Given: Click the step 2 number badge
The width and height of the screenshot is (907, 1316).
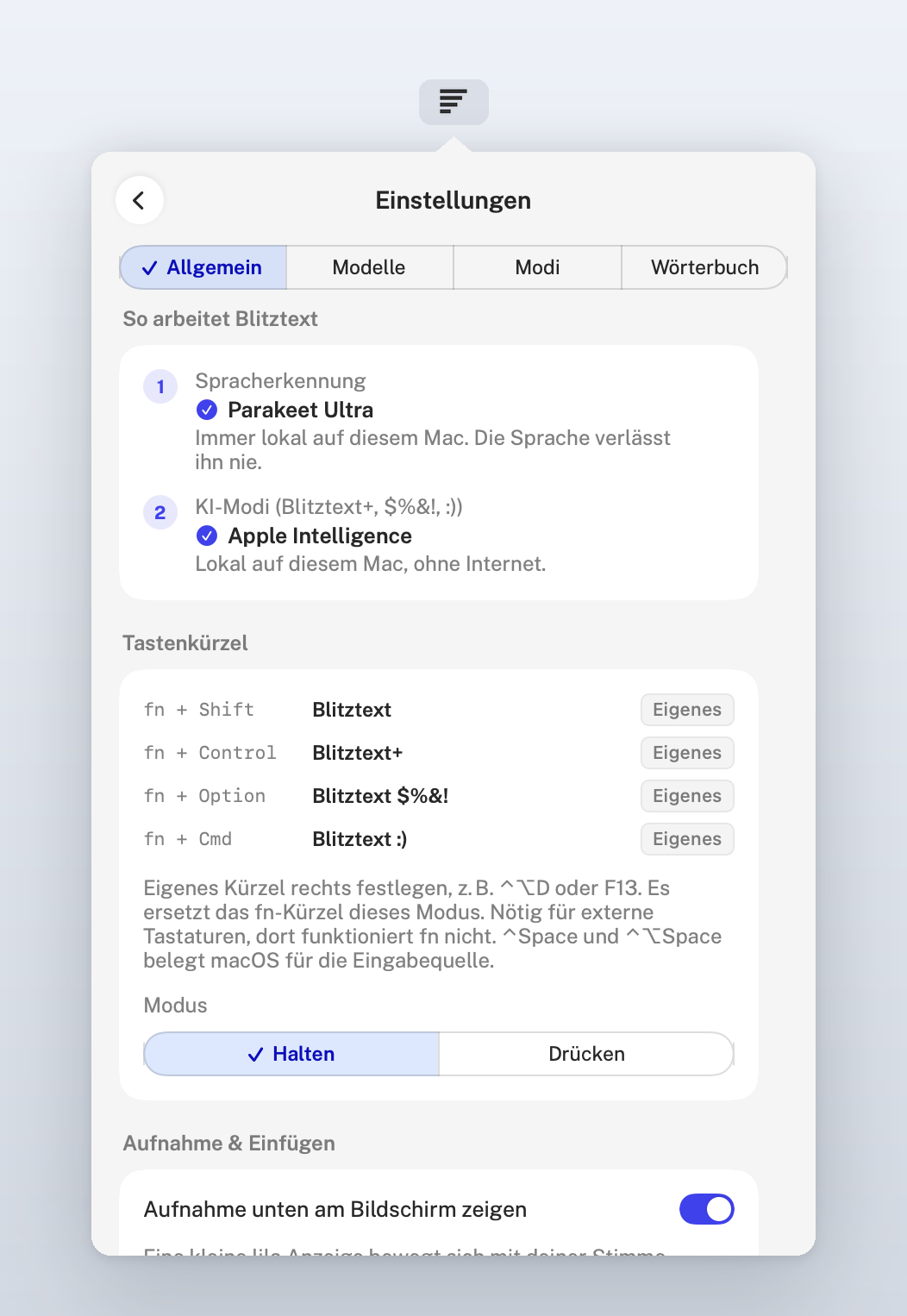Looking at the screenshot, I should 160,512.
